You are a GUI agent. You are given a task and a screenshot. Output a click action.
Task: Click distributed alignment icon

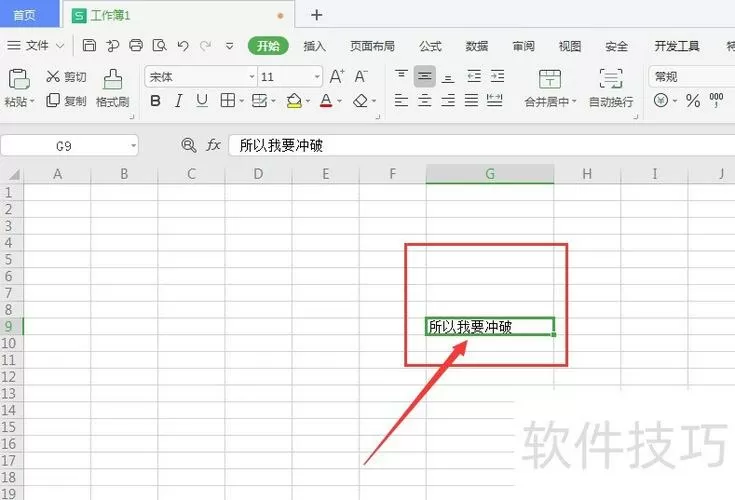click(x=495, y=100)
